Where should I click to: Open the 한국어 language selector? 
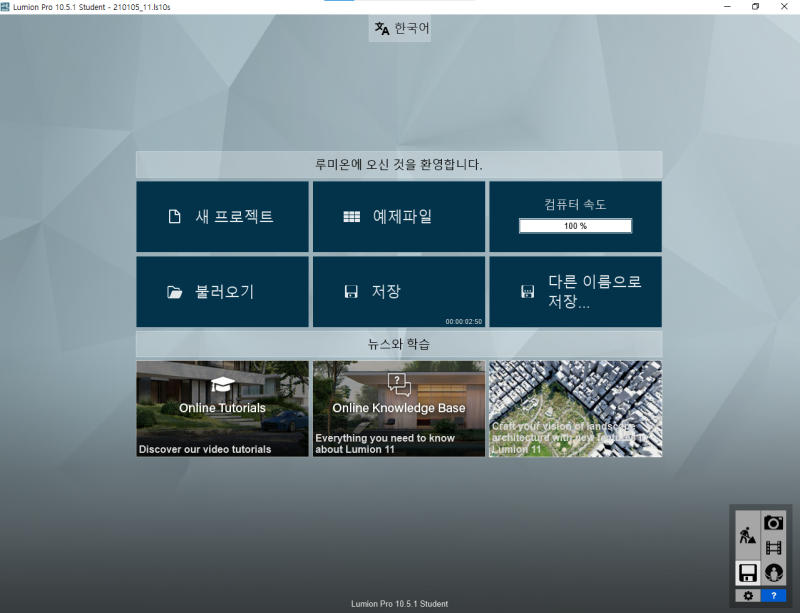[400, 29]
